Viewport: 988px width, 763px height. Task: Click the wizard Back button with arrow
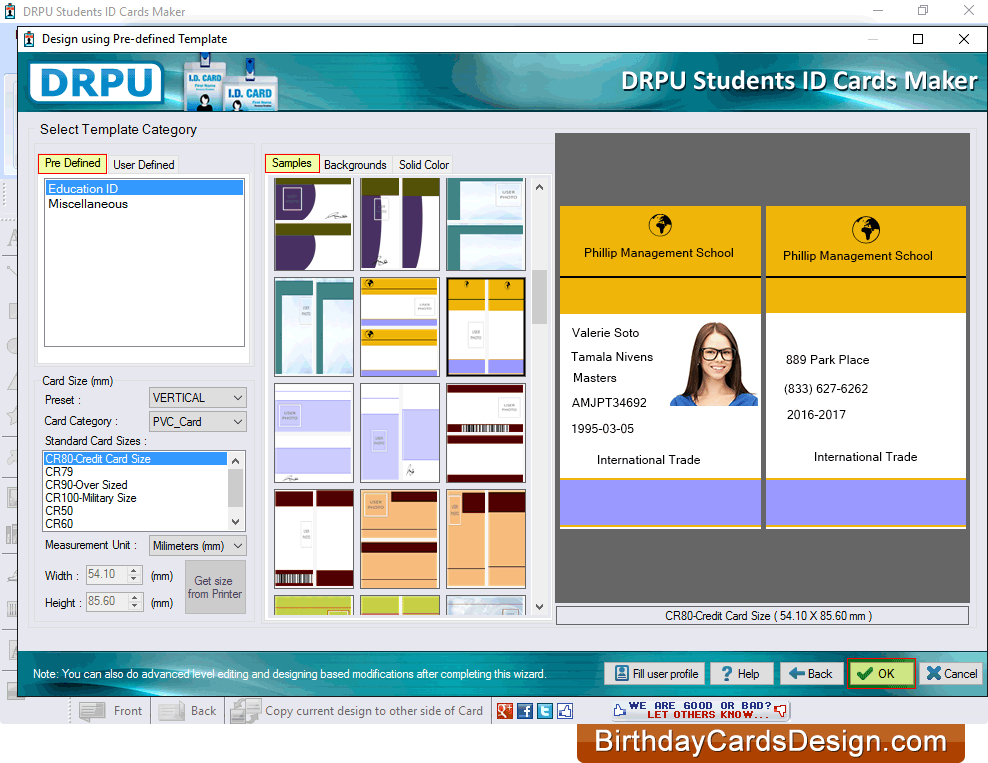click(x=811, y=674)
